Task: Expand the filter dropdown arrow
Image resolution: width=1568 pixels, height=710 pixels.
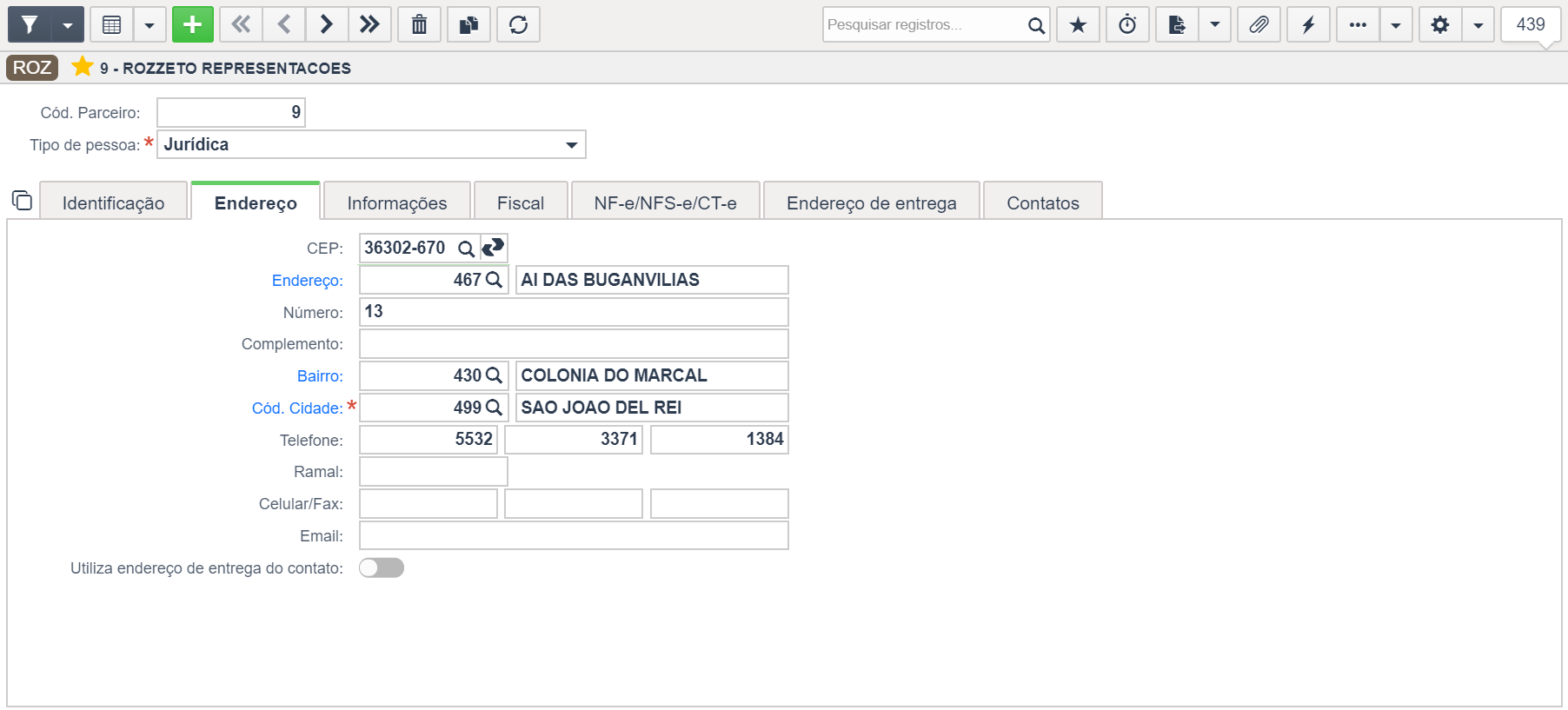Action: click(68, 24)
